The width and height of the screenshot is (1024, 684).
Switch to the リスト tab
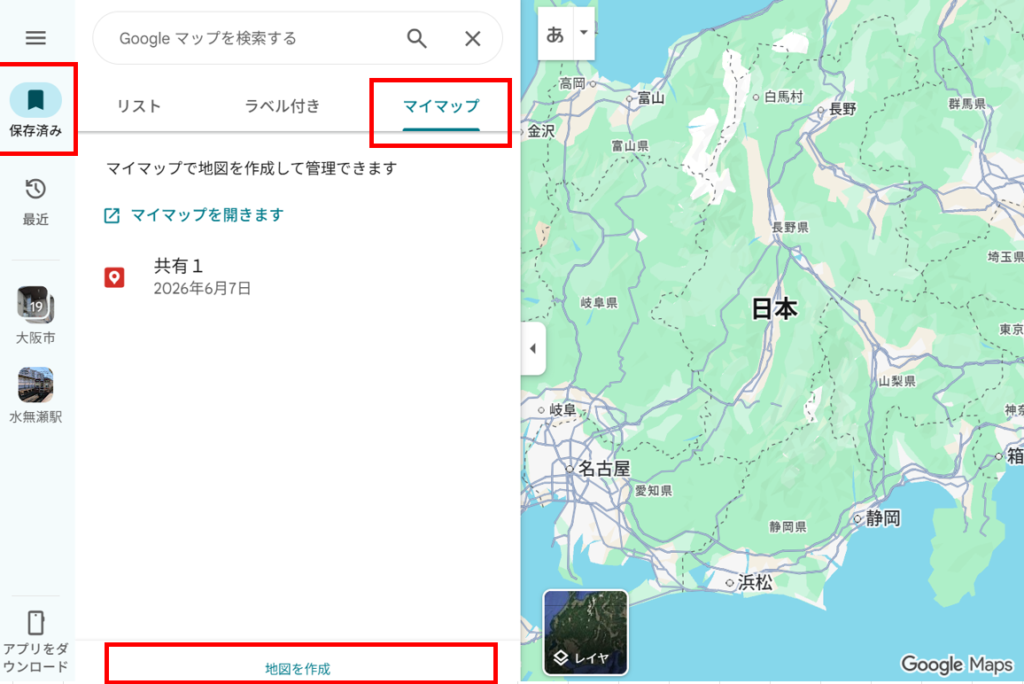[138, 106]
